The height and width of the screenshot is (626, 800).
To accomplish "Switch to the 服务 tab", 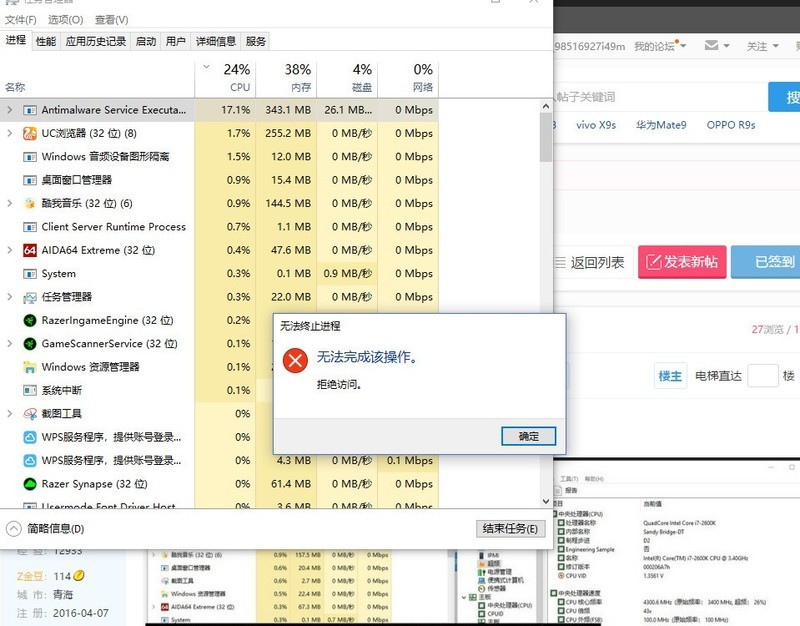I will 256,41.
